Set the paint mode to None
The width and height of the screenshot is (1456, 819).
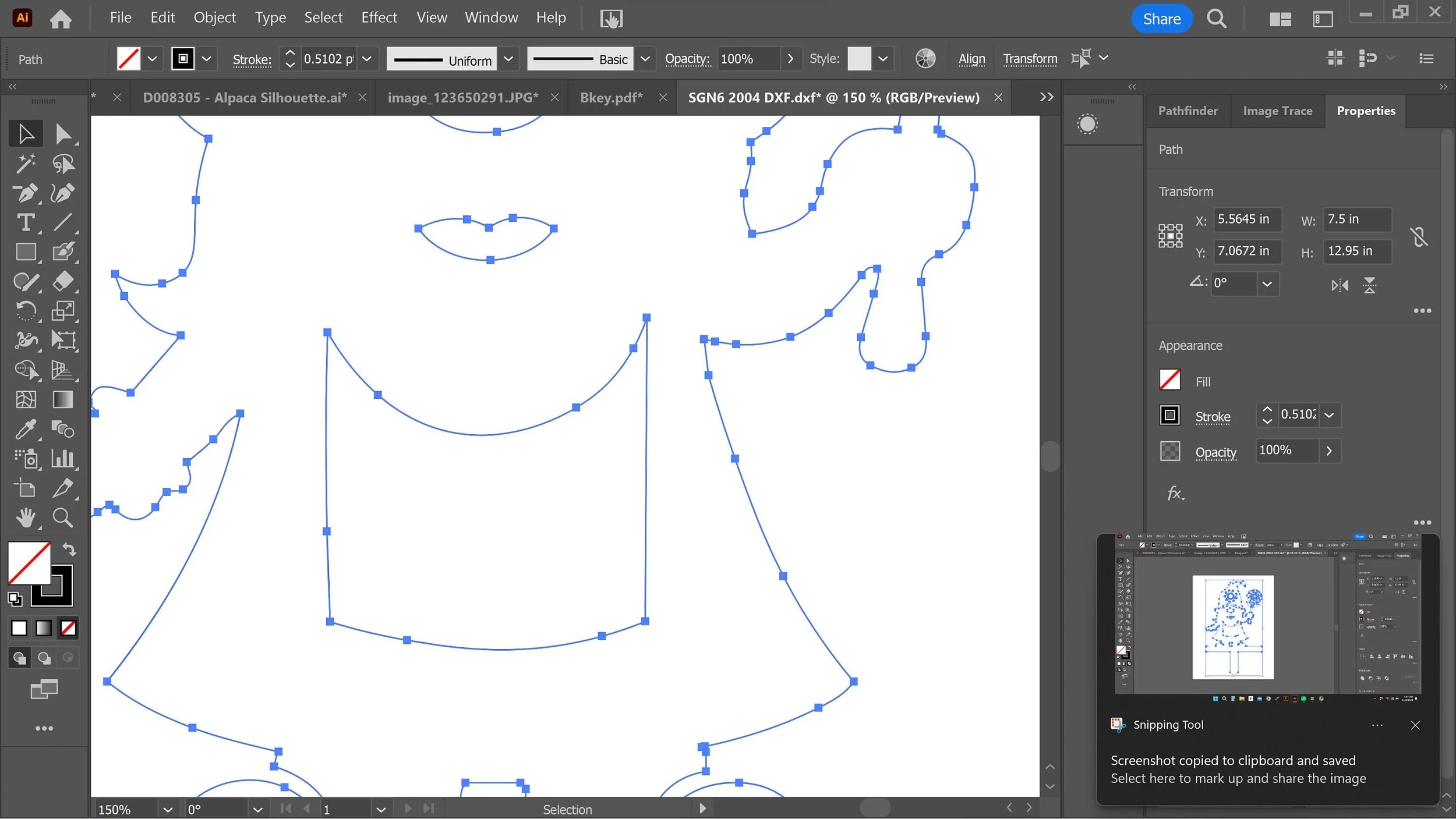68,628
